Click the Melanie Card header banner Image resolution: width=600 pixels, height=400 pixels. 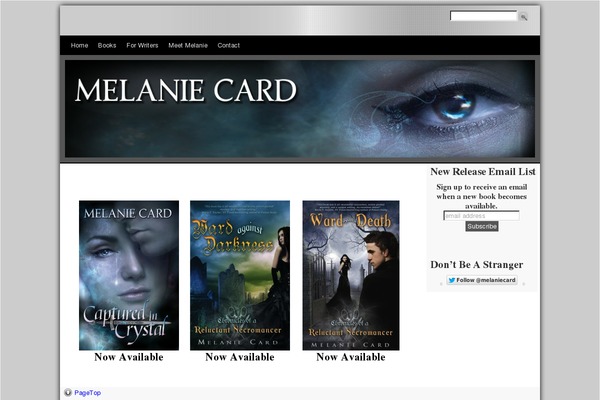click(300, 109)
